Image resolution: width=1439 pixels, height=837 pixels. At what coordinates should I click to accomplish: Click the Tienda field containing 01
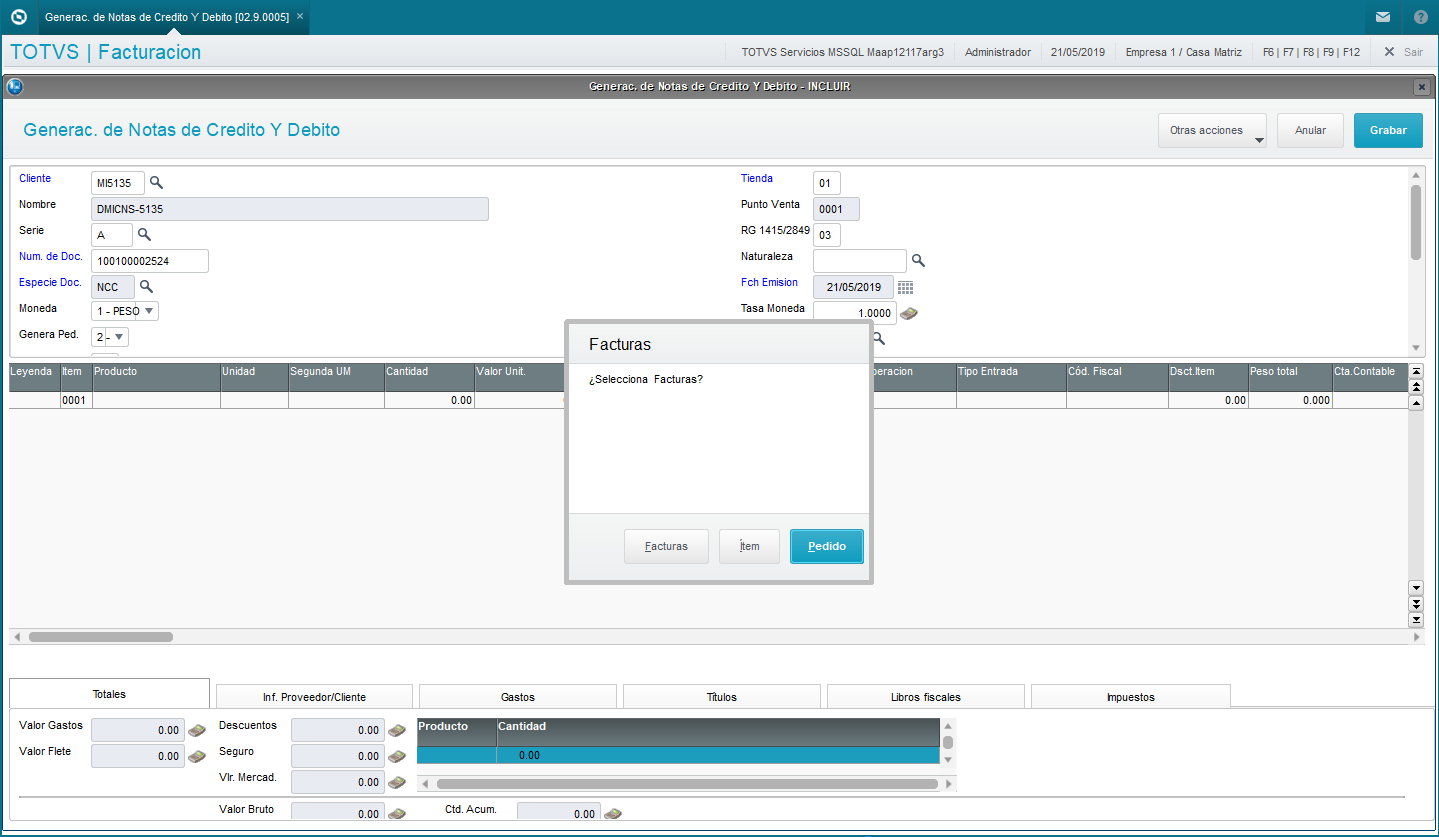[827, 183]
